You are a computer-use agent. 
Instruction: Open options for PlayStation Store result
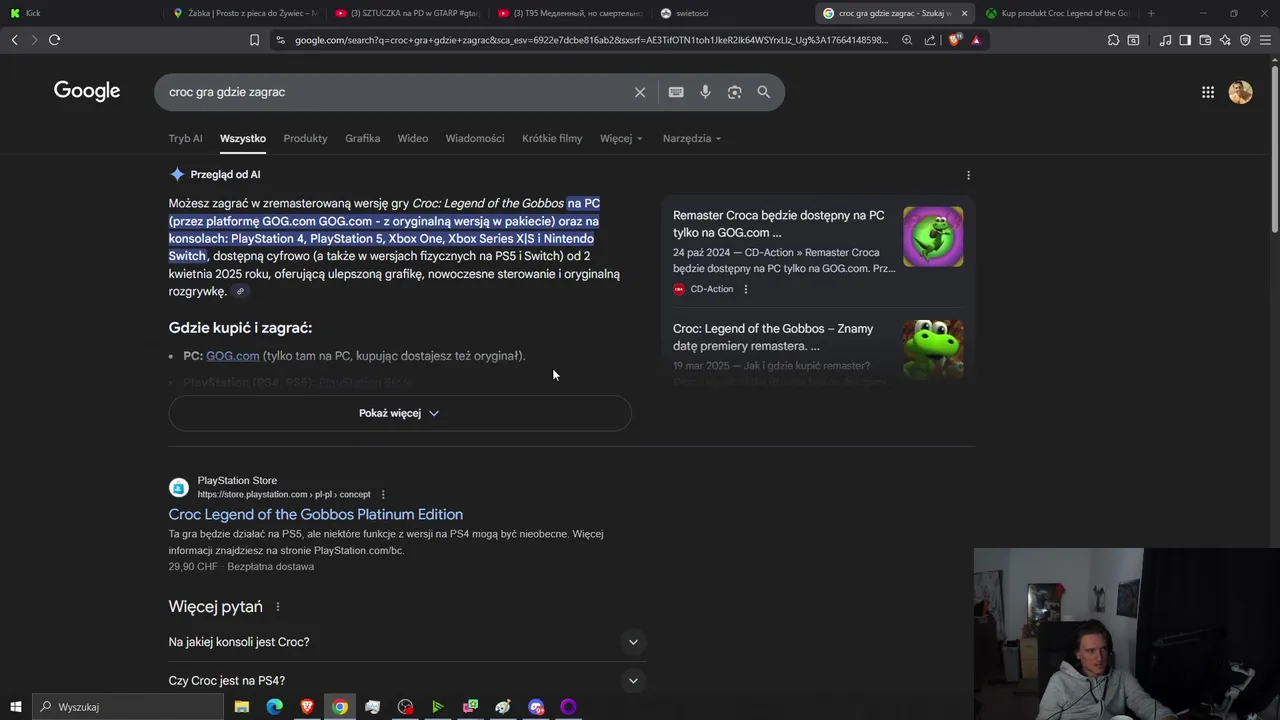pos(383,494)
